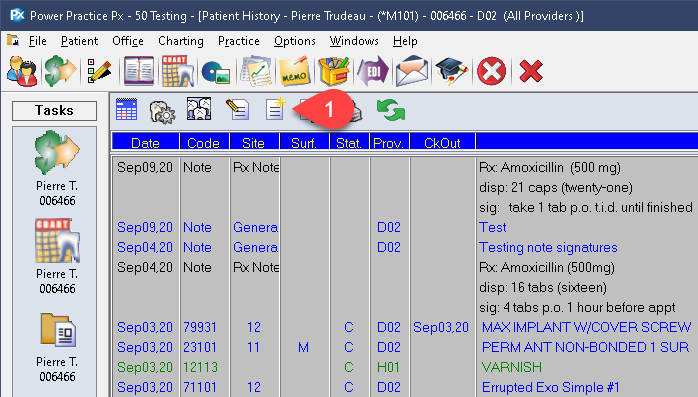Open the Patient menu
Image resolution: width=698 pixels, height=397 pixels.
point(79,41)
